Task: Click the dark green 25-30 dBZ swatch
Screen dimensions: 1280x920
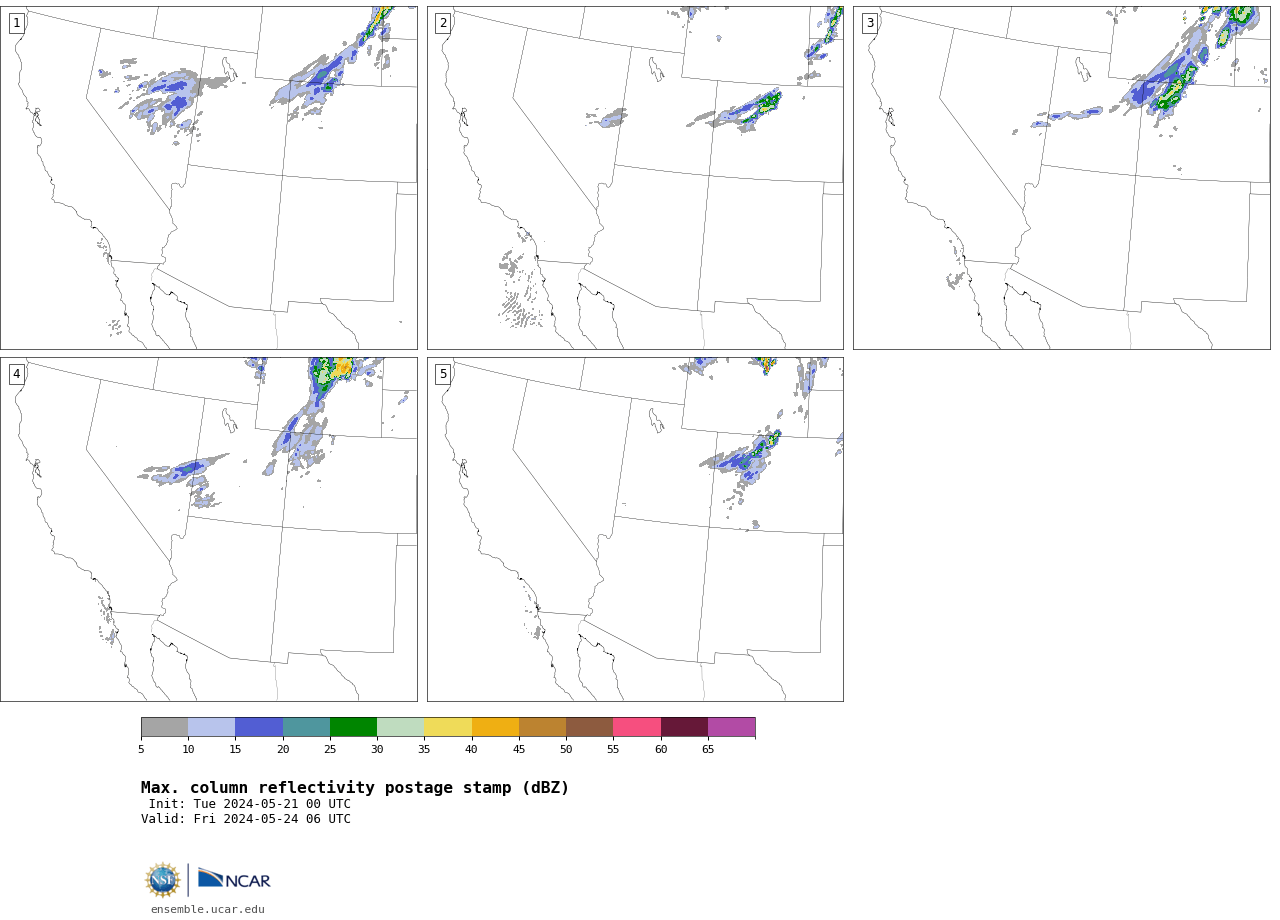Action: (x=354, y=727)
